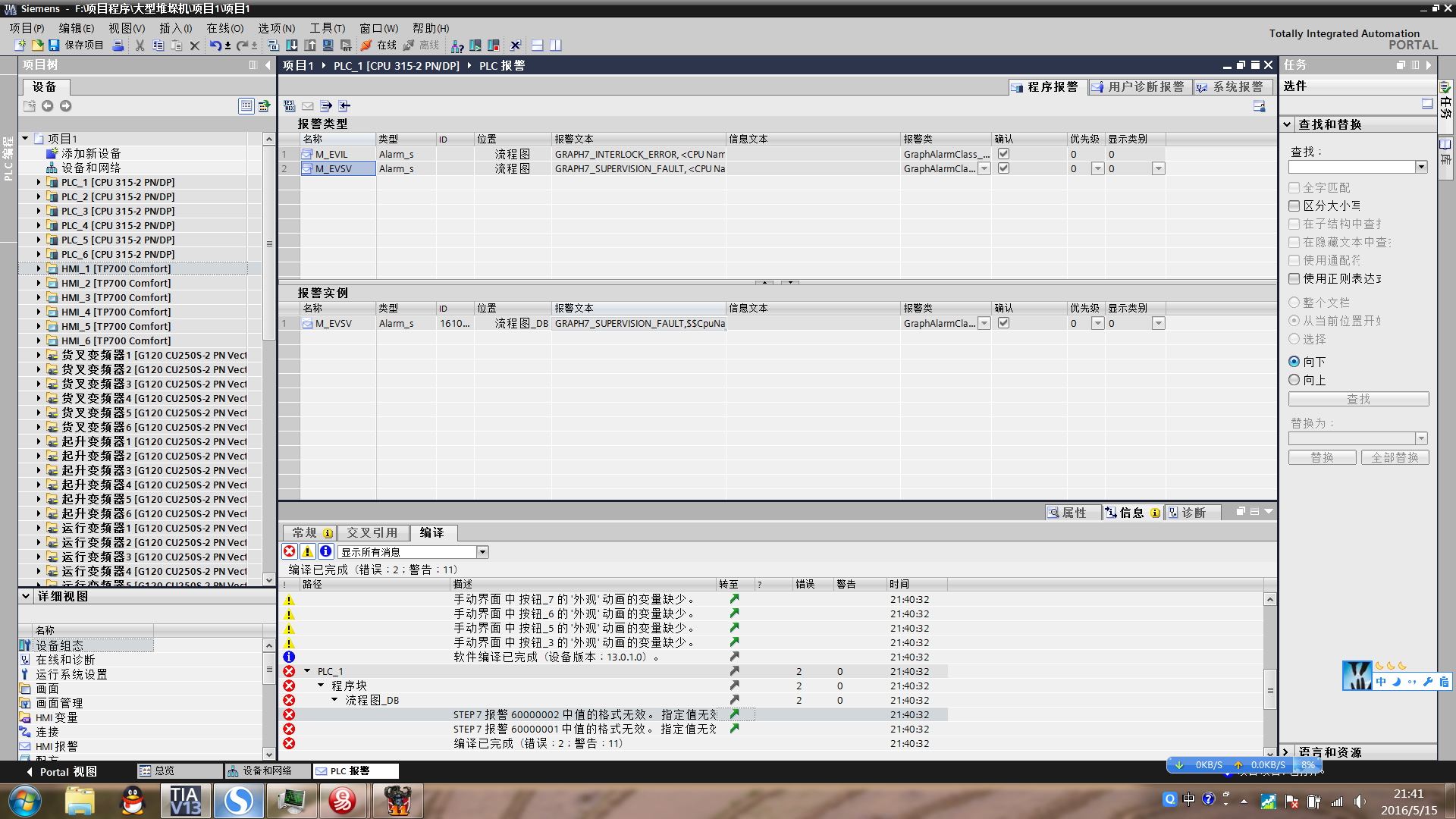Open TIA V13 from the taskbar
The image size is (1456, 819).
point(185,801)
